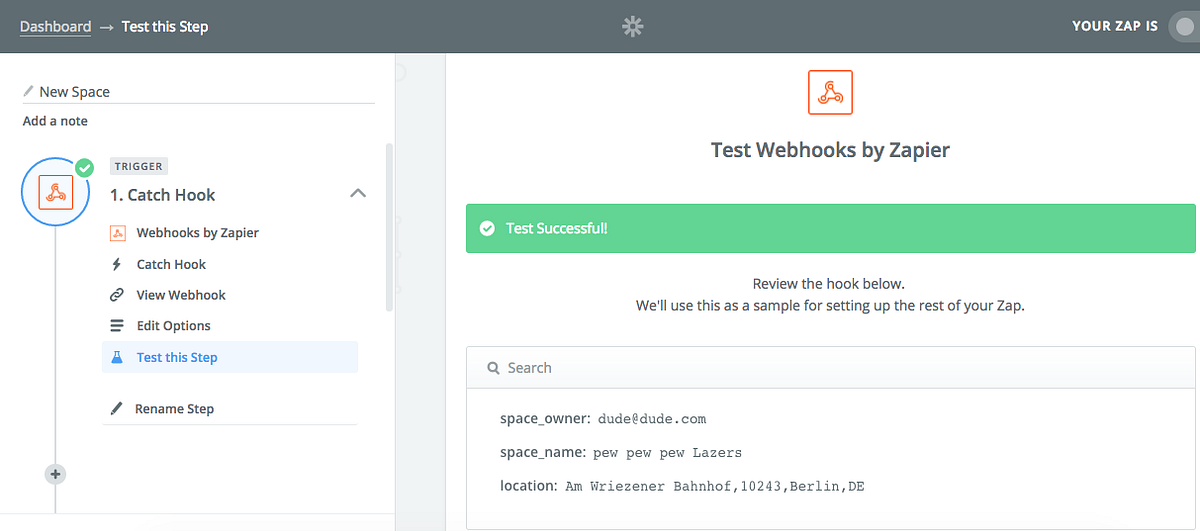
Task: Click the checkmark icon in Test Successful banner
Action: [x=487, y=228]
